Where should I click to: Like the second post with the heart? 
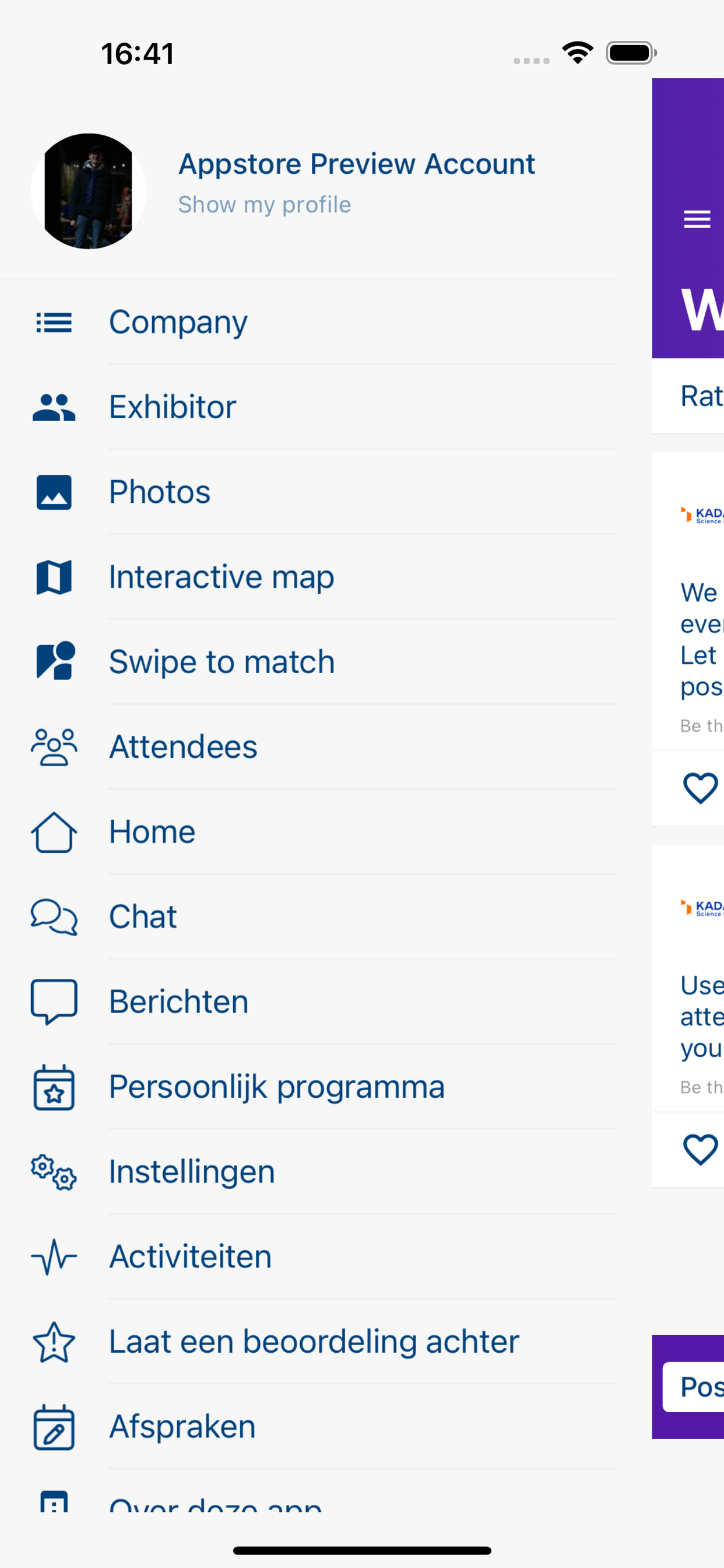click(x=700, y=1150)
